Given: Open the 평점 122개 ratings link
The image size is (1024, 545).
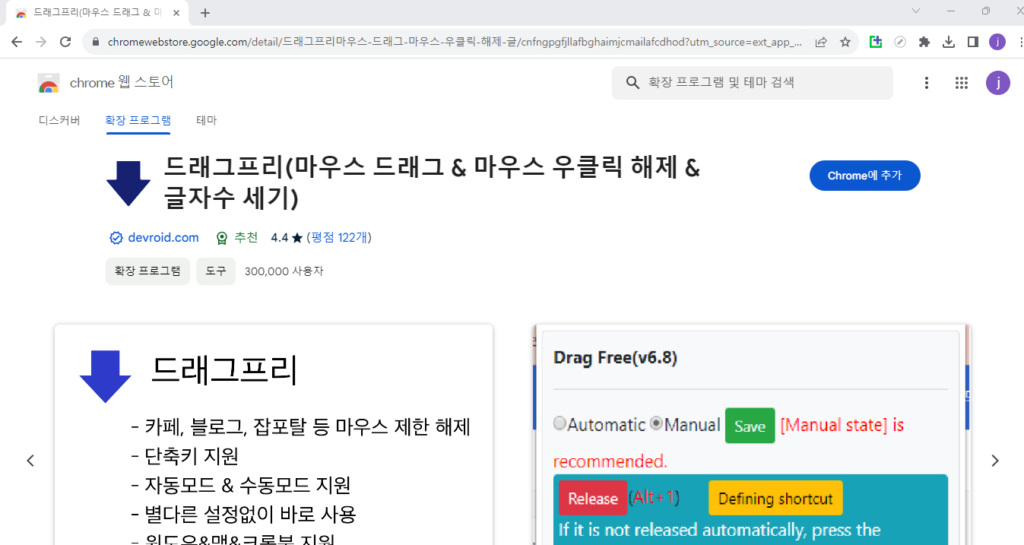Looking at the screenshot, I should coord(339,238).
